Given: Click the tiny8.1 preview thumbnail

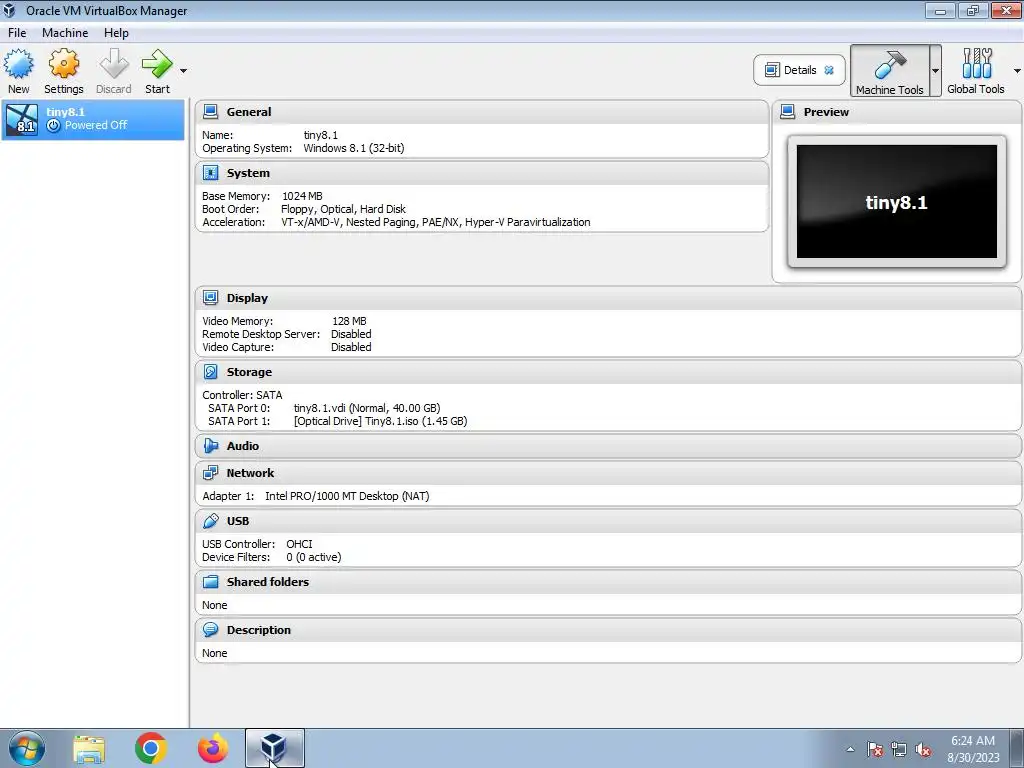Looking at the screenshot, I should point(897,202).
